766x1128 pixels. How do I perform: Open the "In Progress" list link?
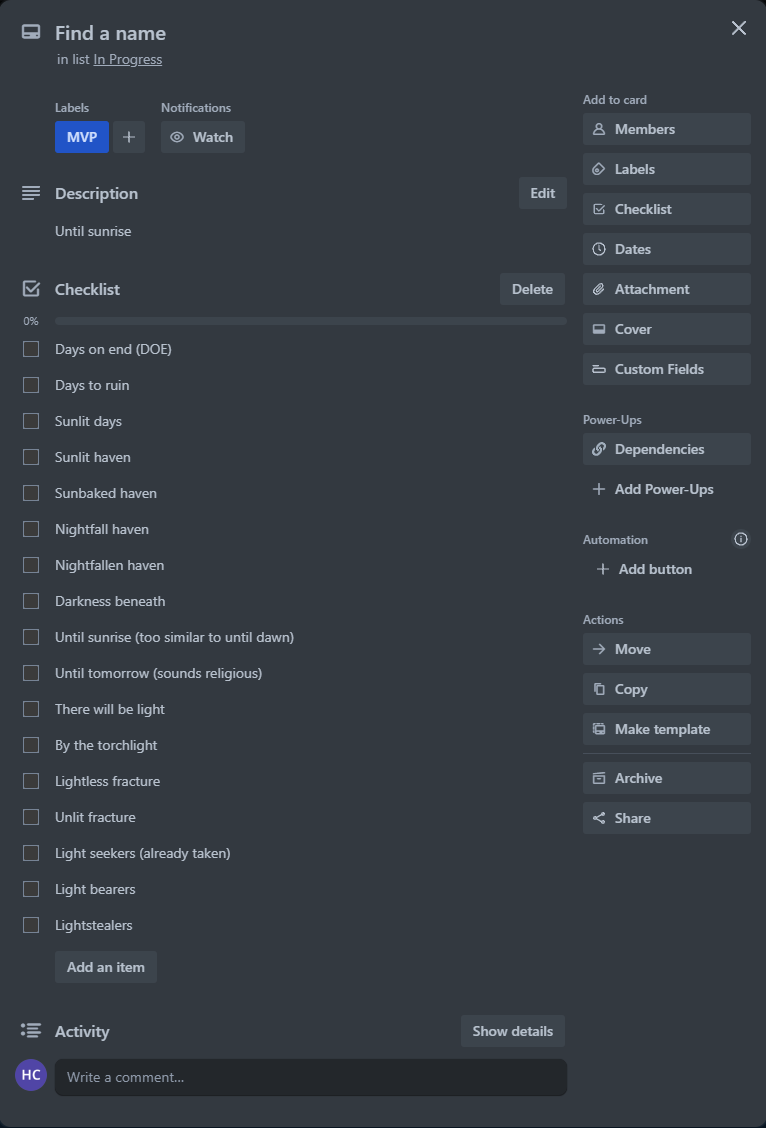coord(127,59)
